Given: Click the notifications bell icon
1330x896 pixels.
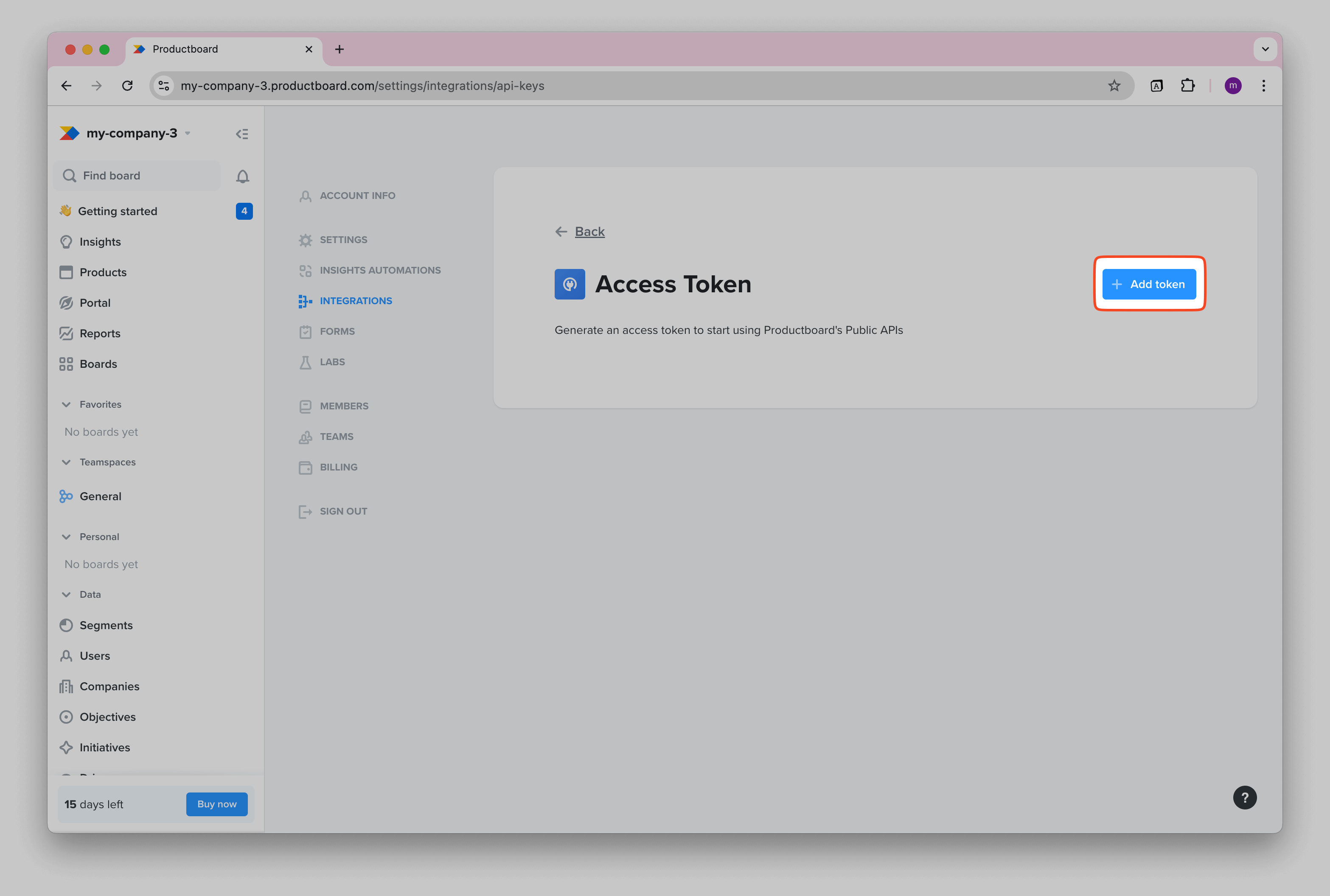Looking at the screenshot, I should pos(242,176).
